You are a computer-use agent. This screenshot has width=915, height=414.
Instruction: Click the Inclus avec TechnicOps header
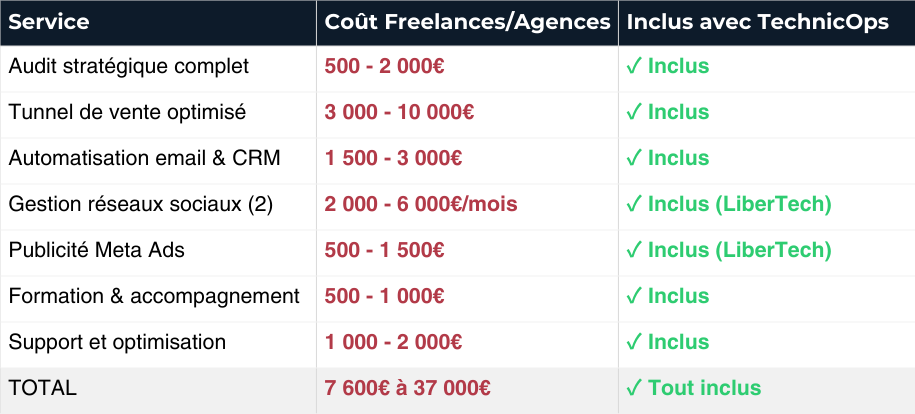click(757, 22)
